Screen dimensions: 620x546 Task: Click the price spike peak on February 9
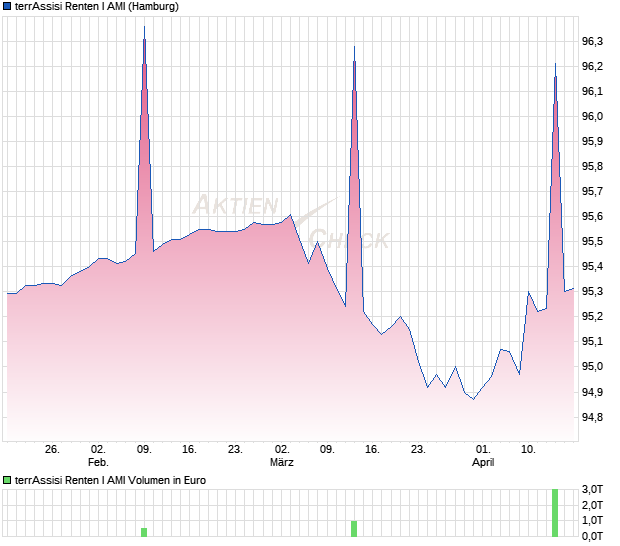[144, 27]
